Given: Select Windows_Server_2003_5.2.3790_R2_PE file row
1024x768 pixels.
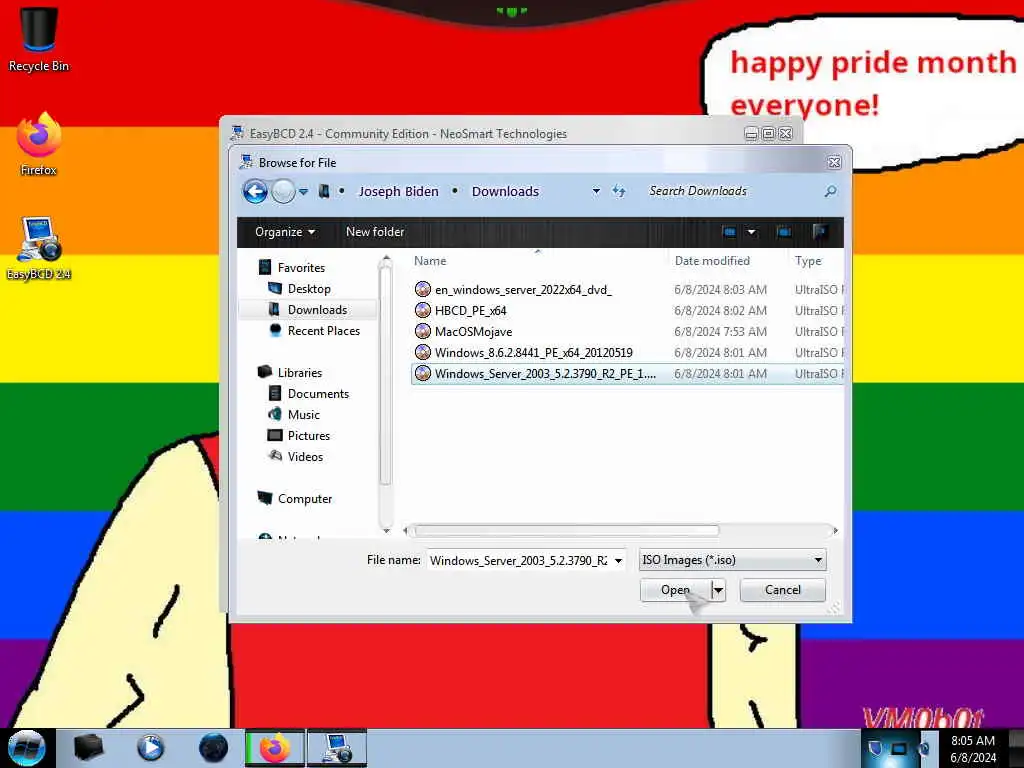Looking at the screenshot, I should (627, 374).
